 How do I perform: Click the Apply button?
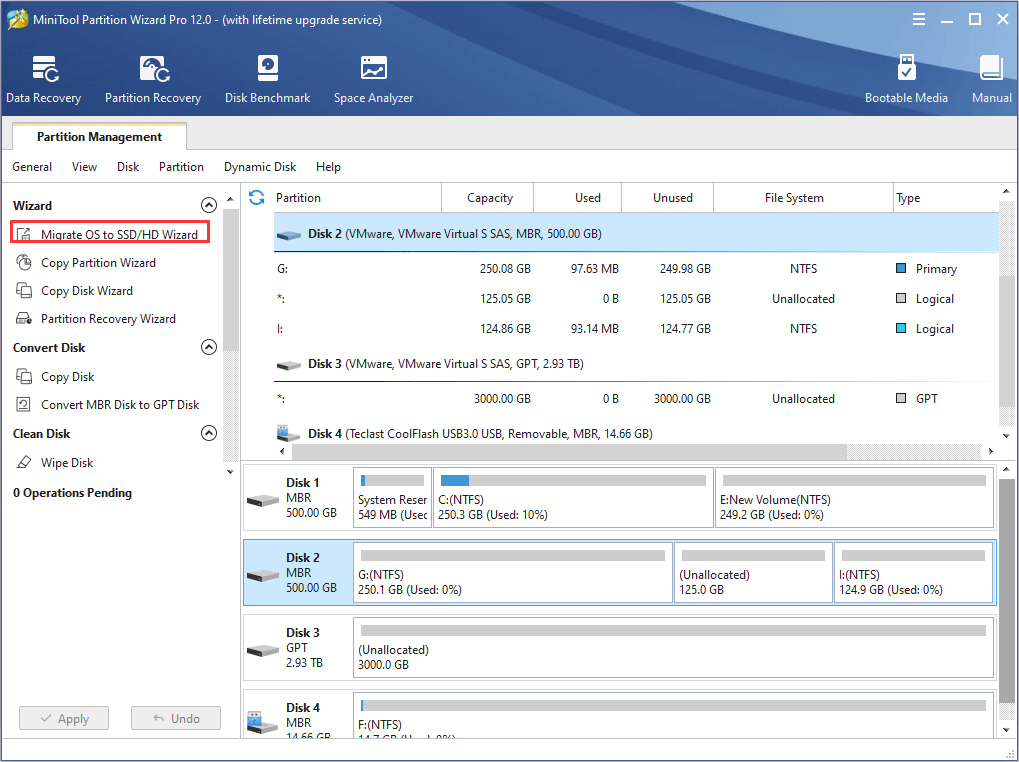tap(64, 718)
